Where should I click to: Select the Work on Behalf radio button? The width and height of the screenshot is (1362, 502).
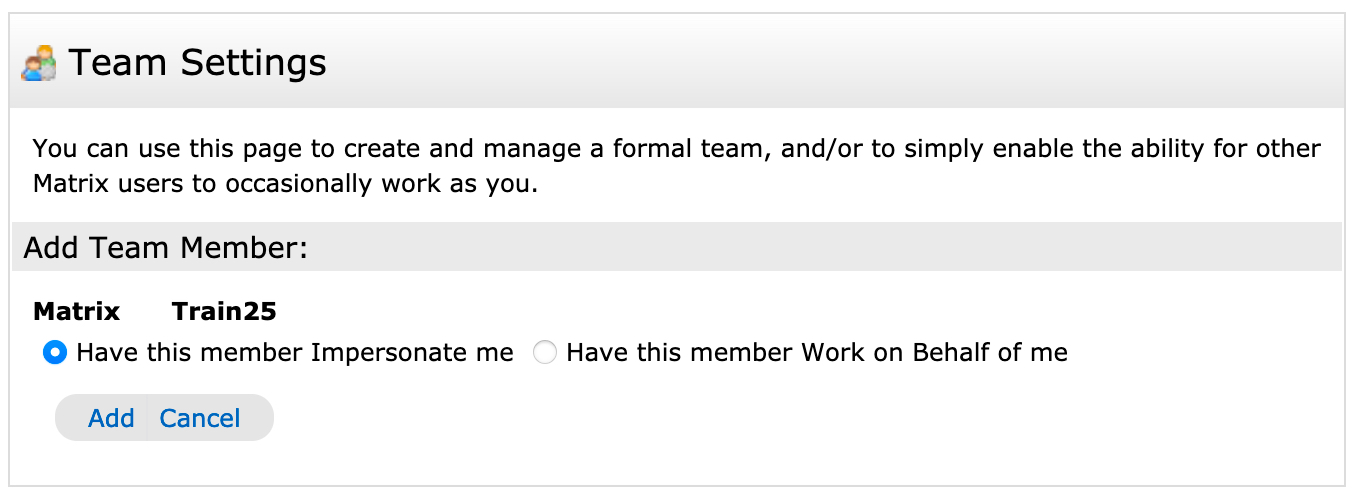(x=545, y=353)
